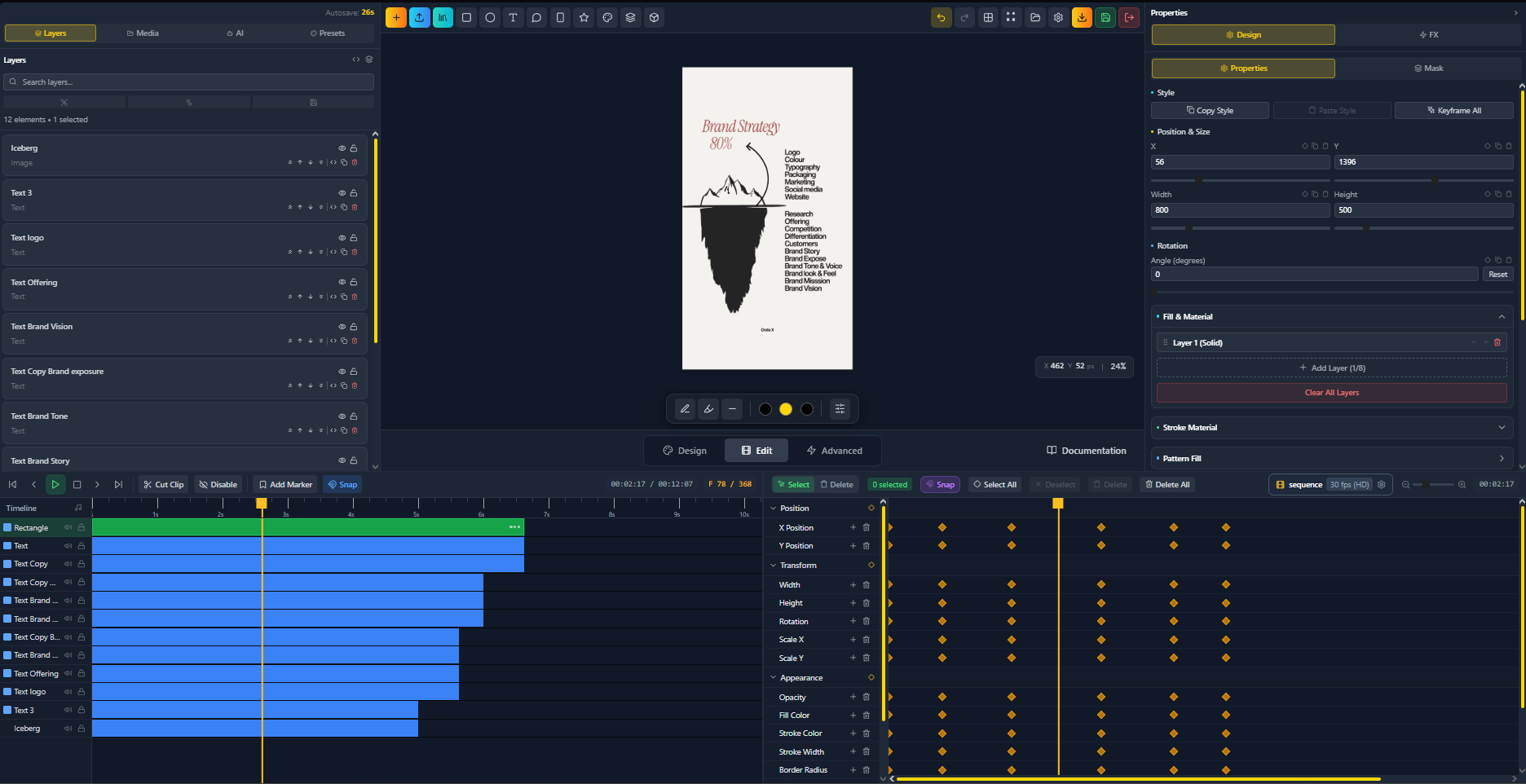The height and width of the screenshot is (784, 1526).
Task: Hide the Iceberg layer with its eye toggle
Action: pos(341,148)
